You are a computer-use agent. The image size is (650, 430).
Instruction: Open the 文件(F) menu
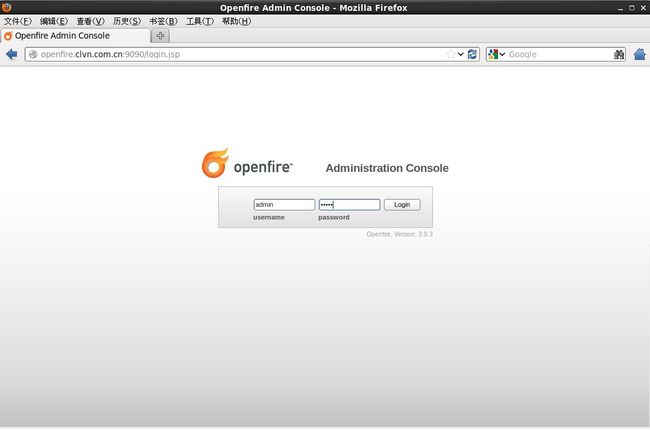[17, 21]
